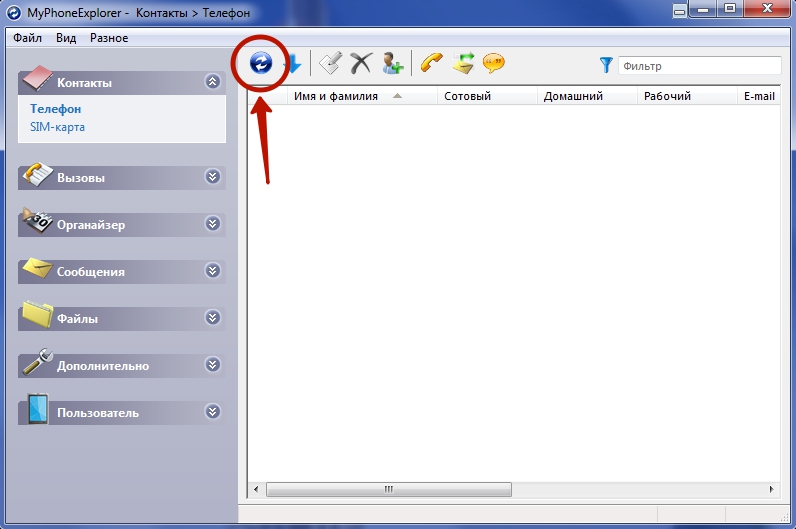This screenshot has width=796, height=529.
Task: Open the Сообщения panel header
Action: [122, 272]
